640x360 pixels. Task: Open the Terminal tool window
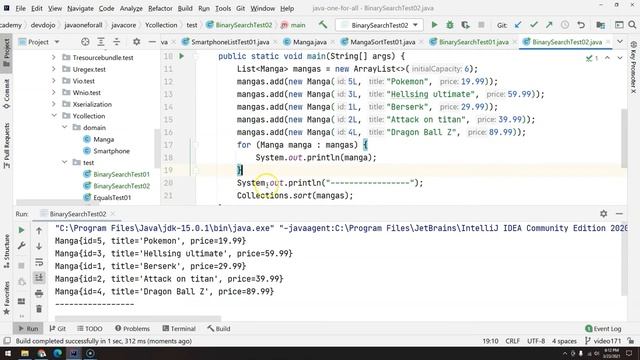179,328
